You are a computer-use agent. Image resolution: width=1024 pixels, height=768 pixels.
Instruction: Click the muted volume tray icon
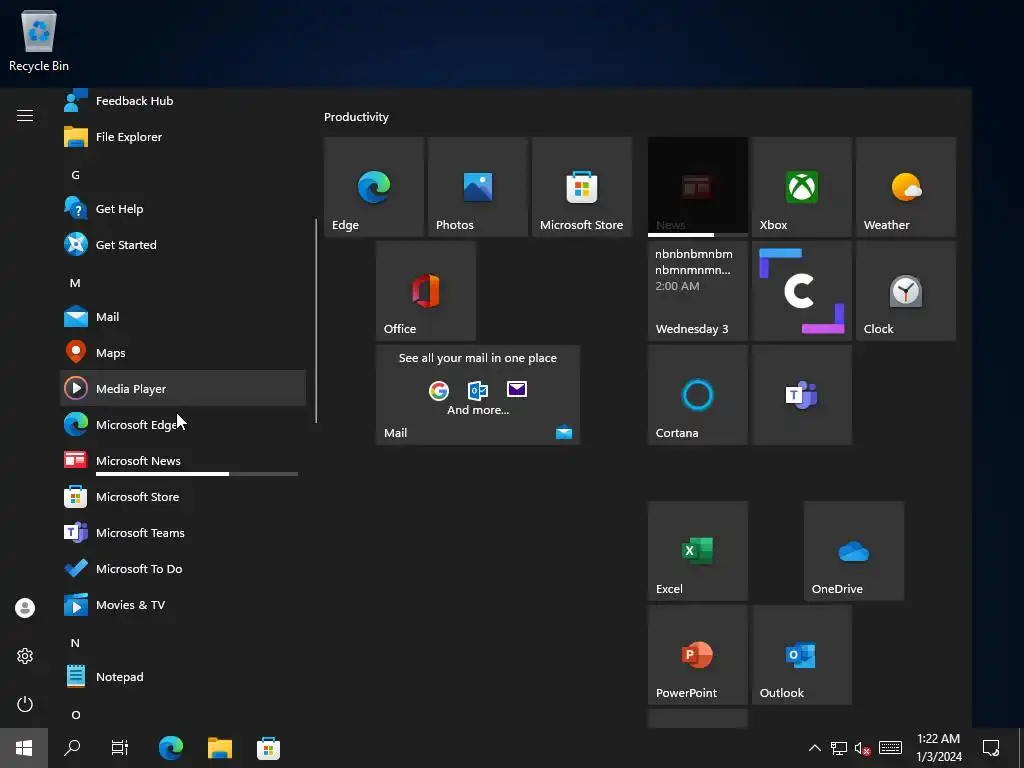tap(863, 748)
